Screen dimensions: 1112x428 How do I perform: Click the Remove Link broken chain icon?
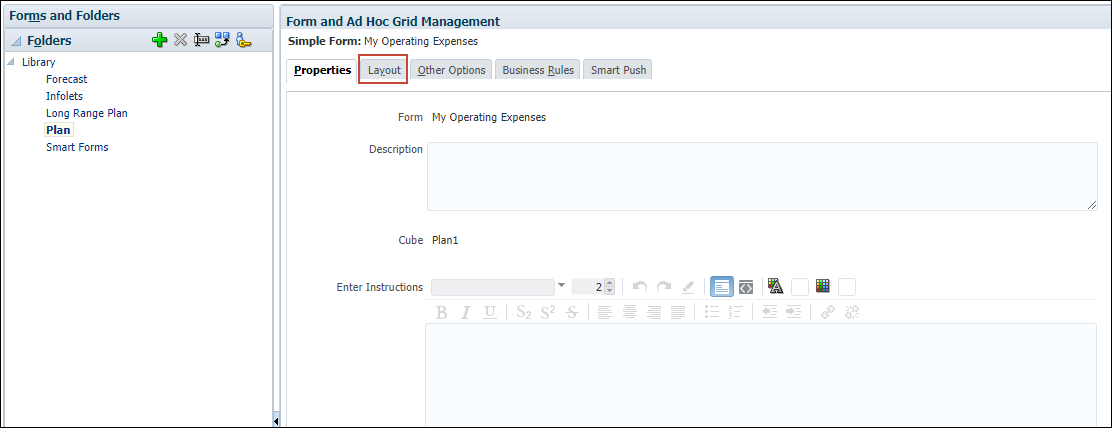click(852, 312)
